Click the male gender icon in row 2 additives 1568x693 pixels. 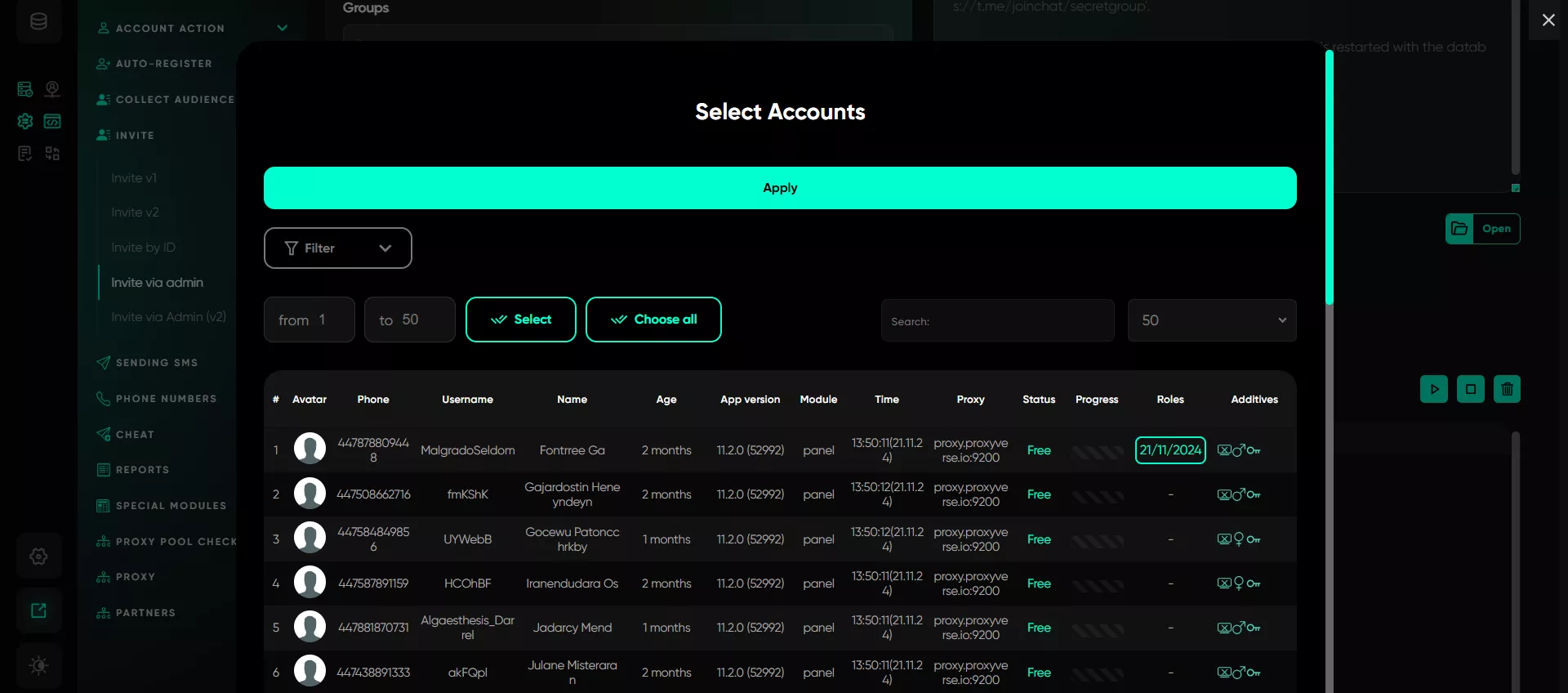point(1239,494)
